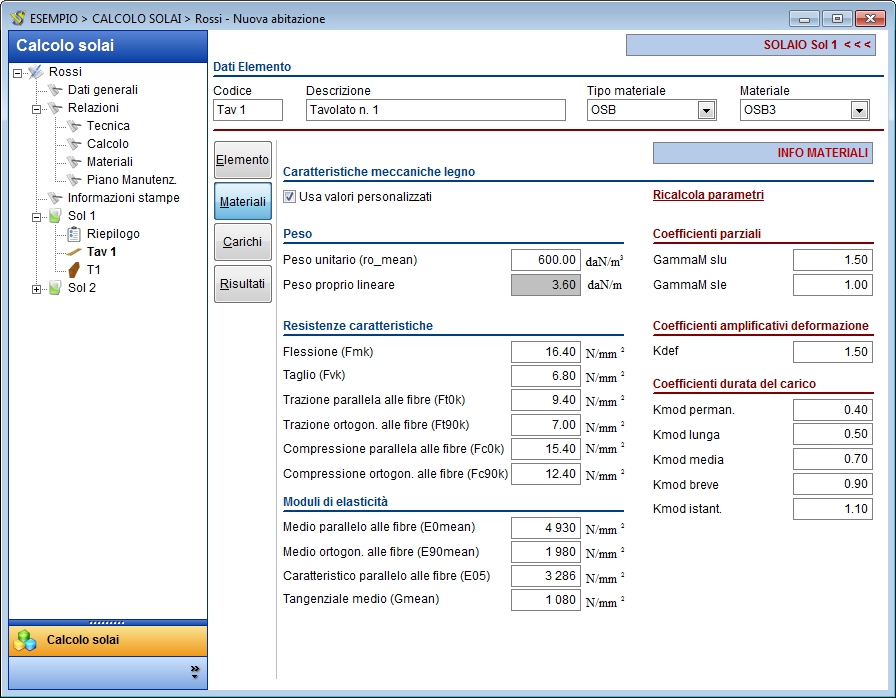
Task: Expand the Sol 2 tree node
Action: pos(37,289)
